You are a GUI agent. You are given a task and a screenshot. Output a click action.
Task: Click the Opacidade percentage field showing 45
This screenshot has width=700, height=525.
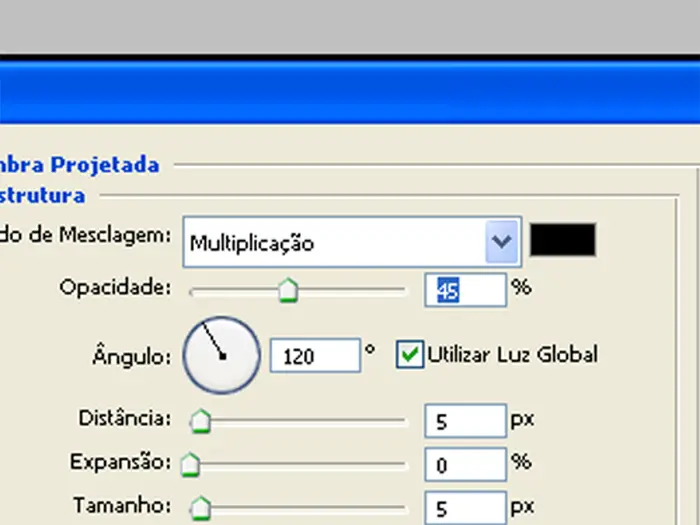466,290
